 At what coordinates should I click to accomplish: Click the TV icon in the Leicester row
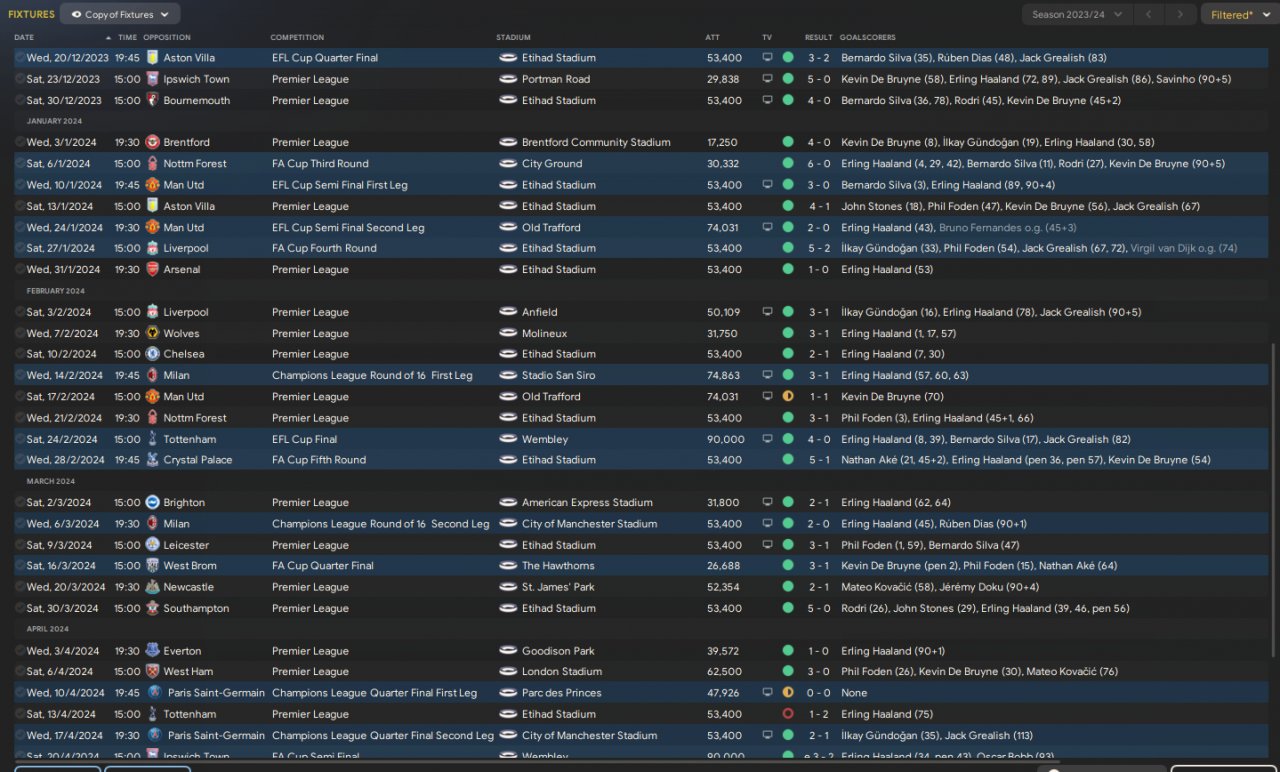(x=767, y=545)
